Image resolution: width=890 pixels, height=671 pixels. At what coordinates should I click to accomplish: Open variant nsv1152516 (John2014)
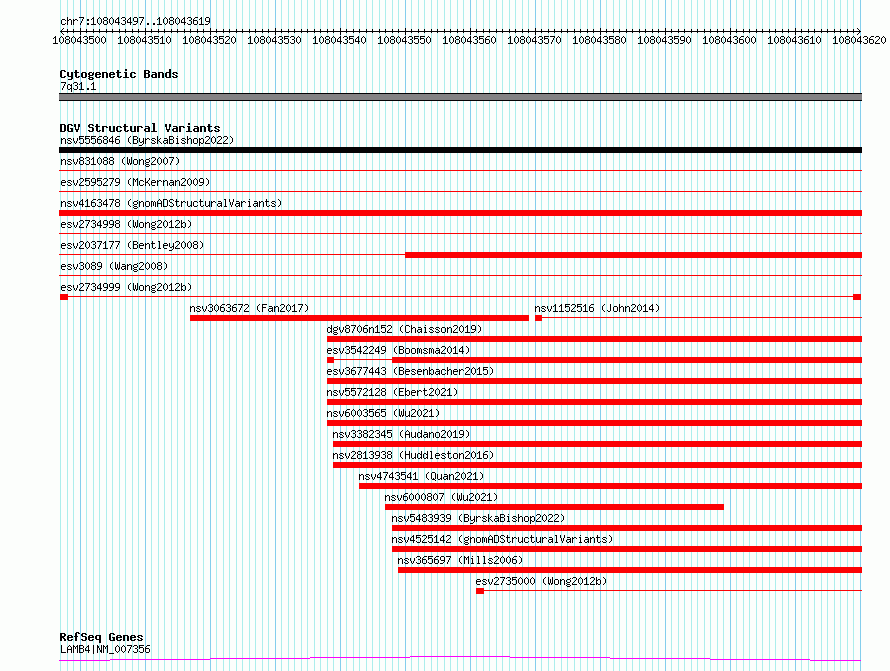pyautogui.click(x=597, y=308)
